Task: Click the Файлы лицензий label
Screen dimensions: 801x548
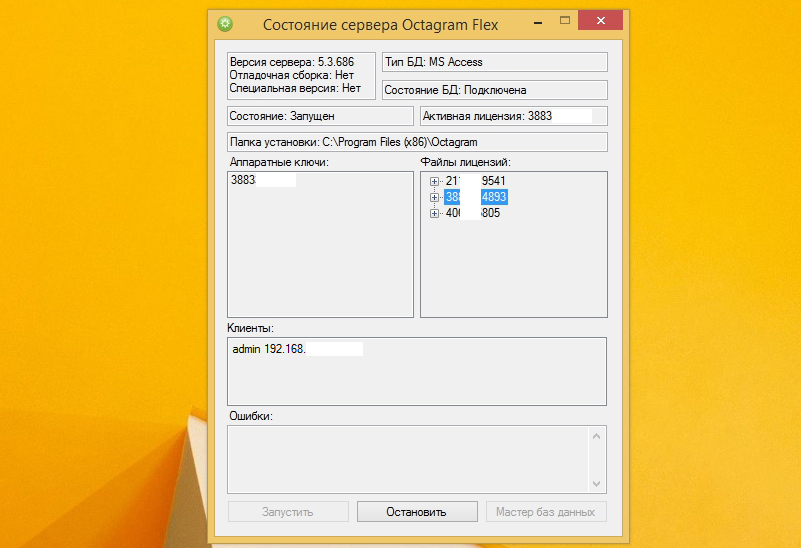Action: coord(465,162)
